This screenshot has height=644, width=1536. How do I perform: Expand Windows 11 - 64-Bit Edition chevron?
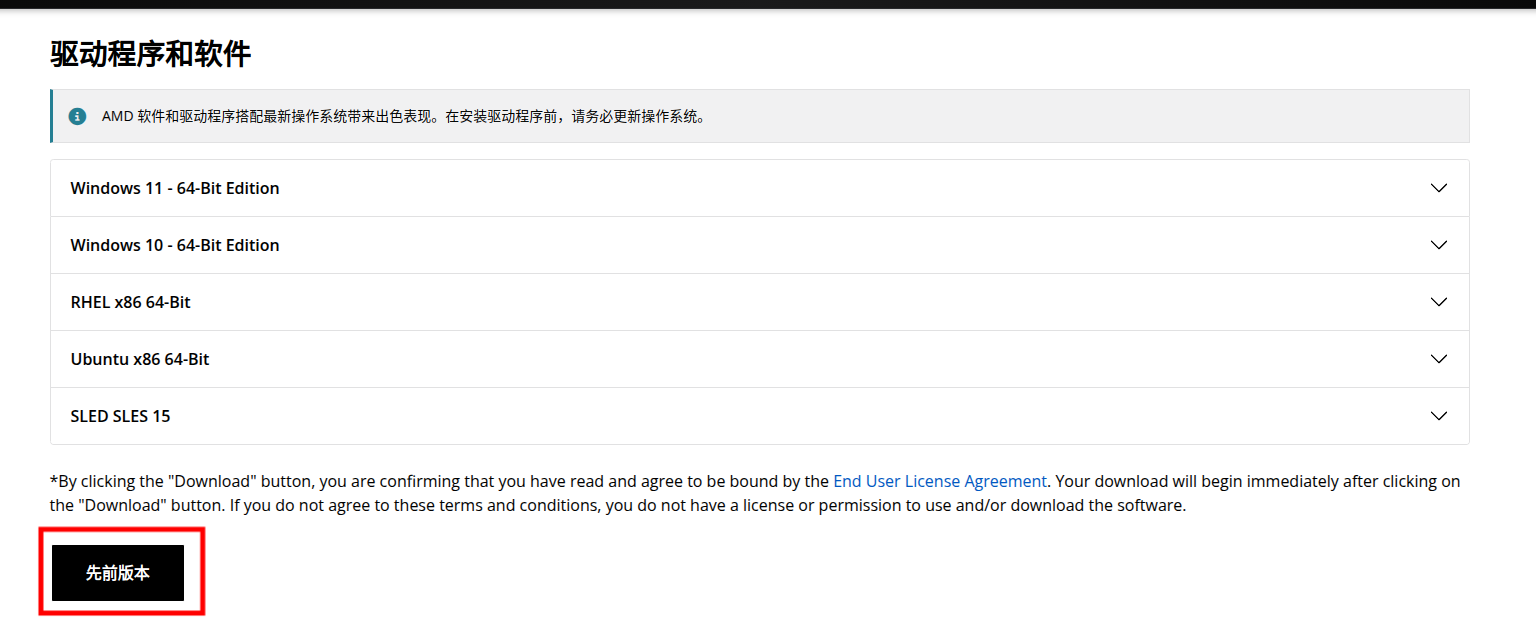click(1439, 188)
